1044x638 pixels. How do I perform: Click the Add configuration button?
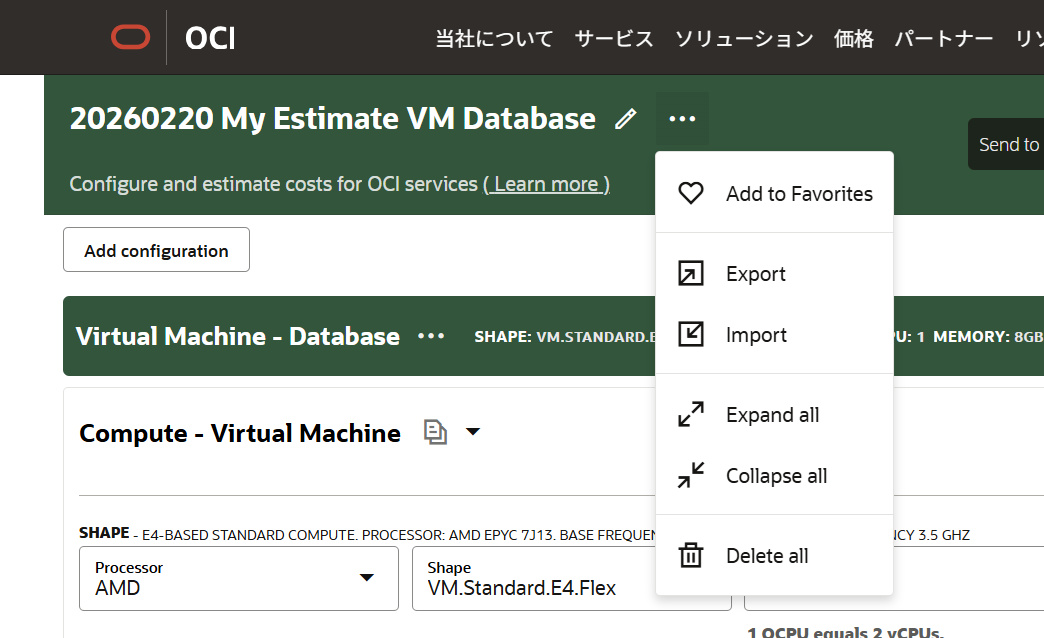(x=155, y=249)
